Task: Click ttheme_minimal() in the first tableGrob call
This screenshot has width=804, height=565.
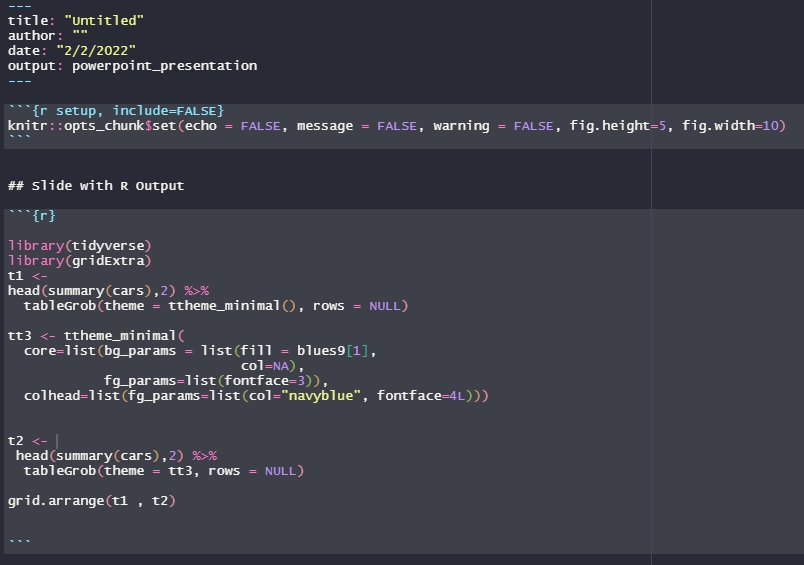Action: [232, 306]
